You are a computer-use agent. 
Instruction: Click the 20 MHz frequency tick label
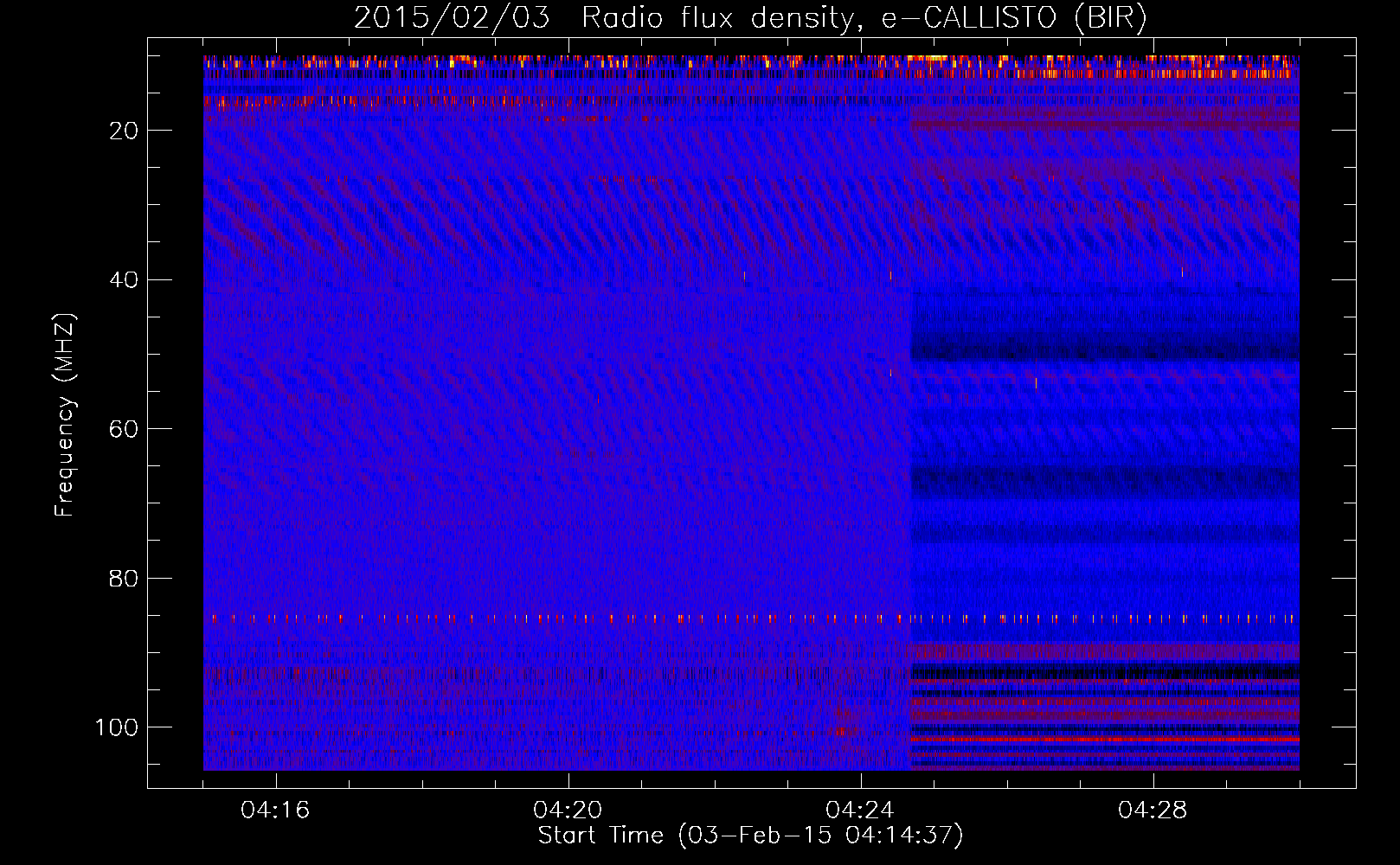click(125, 131)
